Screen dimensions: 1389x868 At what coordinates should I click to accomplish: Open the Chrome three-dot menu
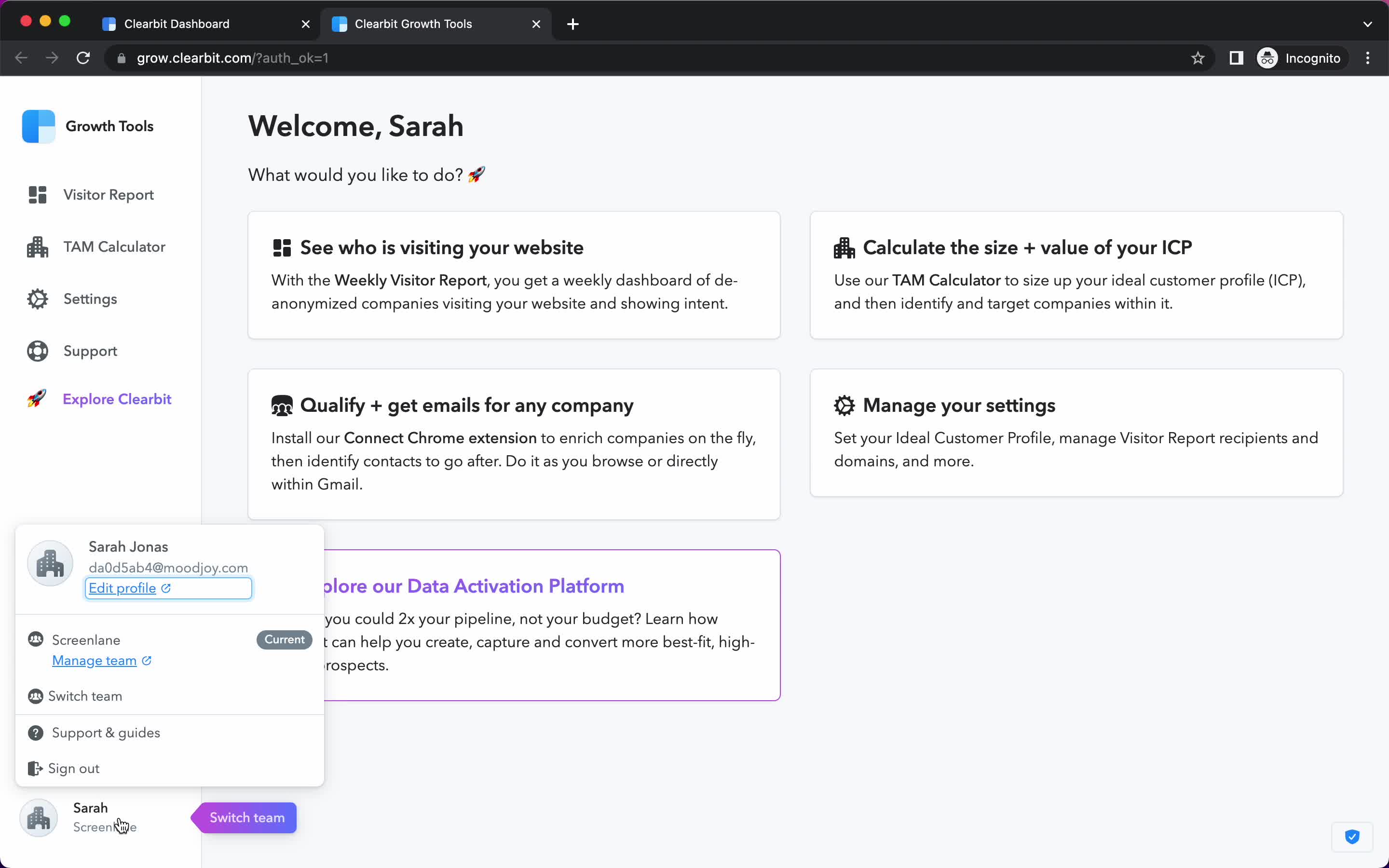coord(1368,58)
